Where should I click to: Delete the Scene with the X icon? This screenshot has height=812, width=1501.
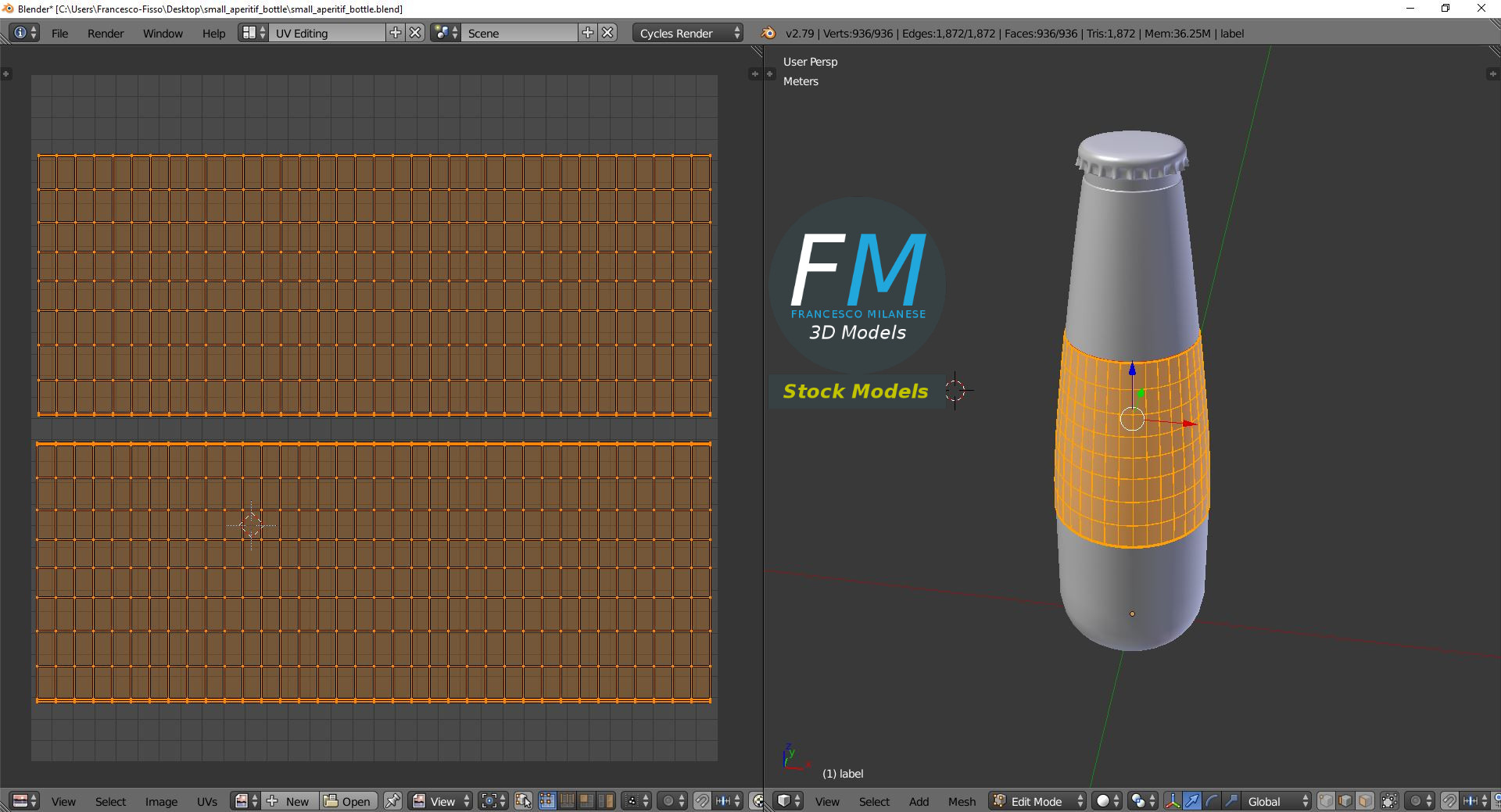(607, 33)
